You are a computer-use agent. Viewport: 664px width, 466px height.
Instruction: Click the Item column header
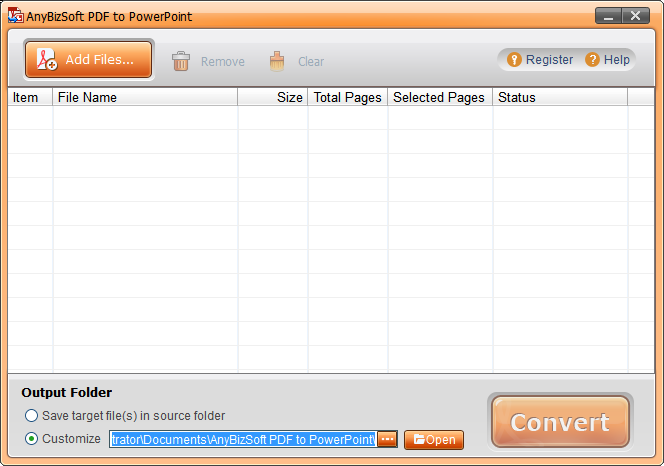[x=30, y=97]
